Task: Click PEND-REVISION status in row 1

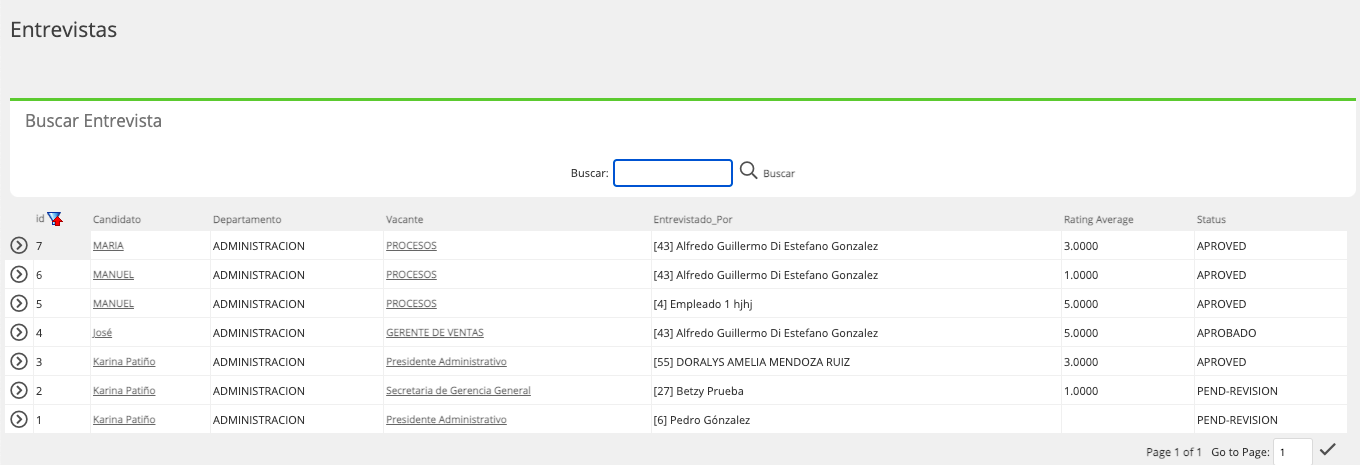Action: tap(1237, 420)
